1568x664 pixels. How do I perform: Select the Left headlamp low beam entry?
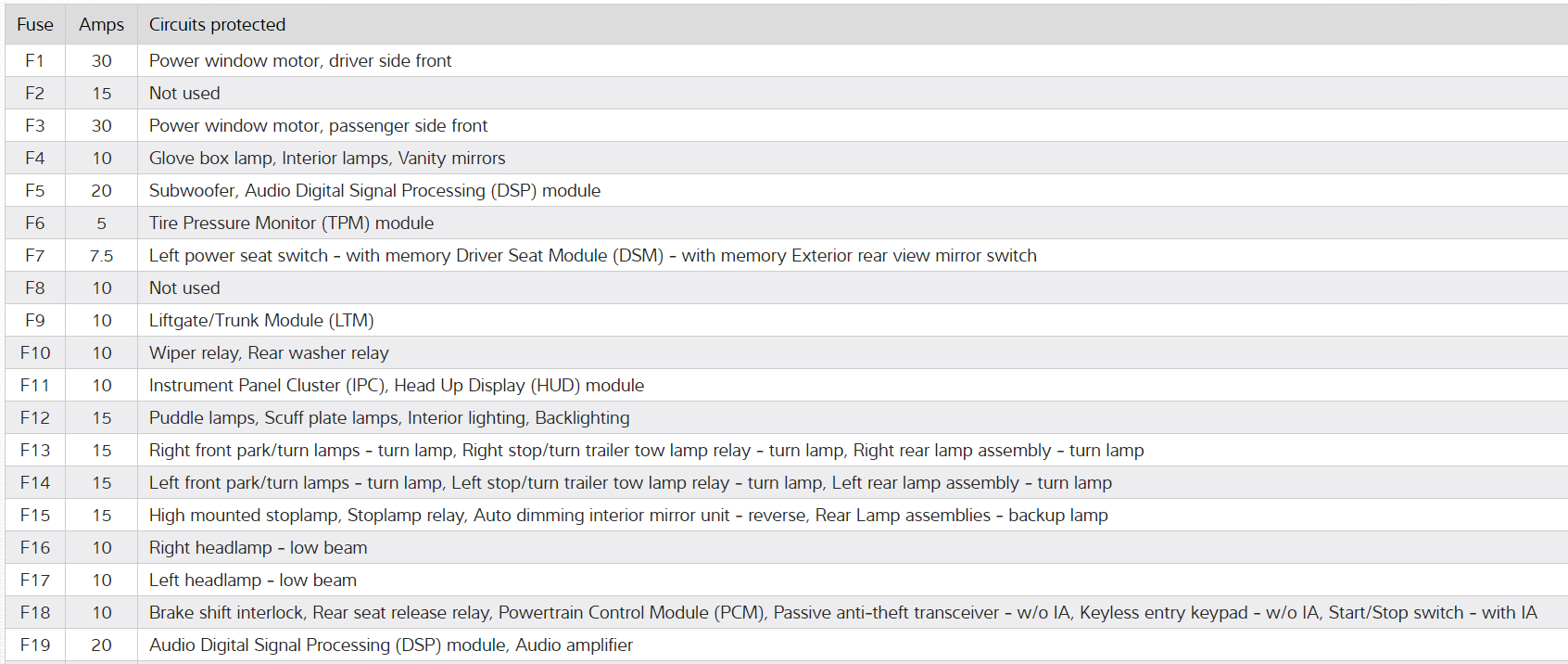point(253,581)
